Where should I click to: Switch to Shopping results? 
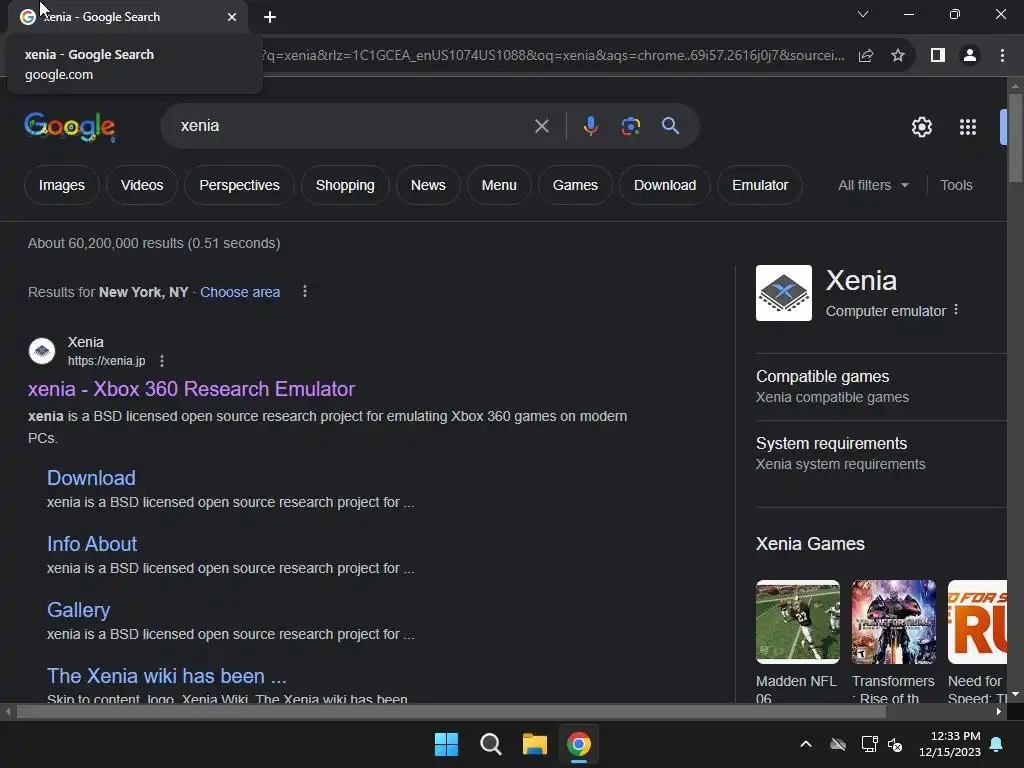[345, 185]
